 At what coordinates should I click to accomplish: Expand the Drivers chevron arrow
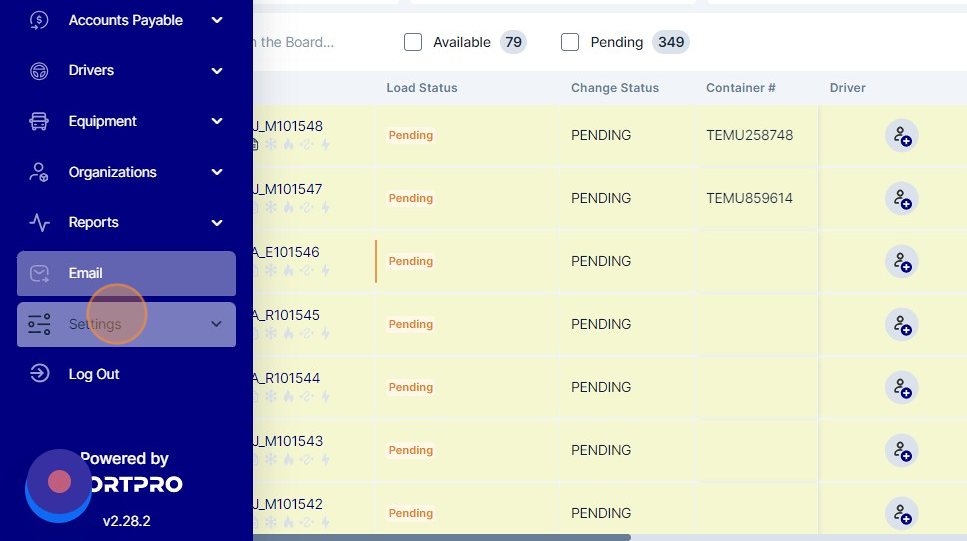217,71
